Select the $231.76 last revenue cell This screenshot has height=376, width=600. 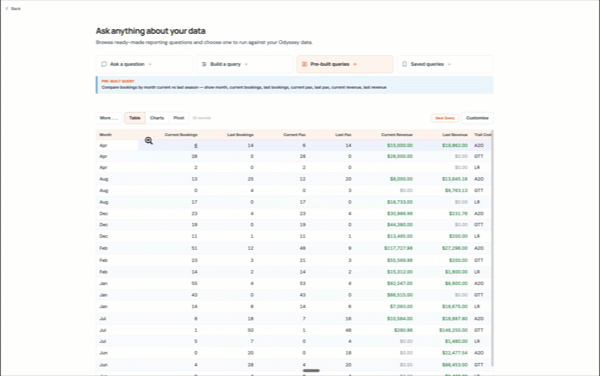[x=458, y=213]
